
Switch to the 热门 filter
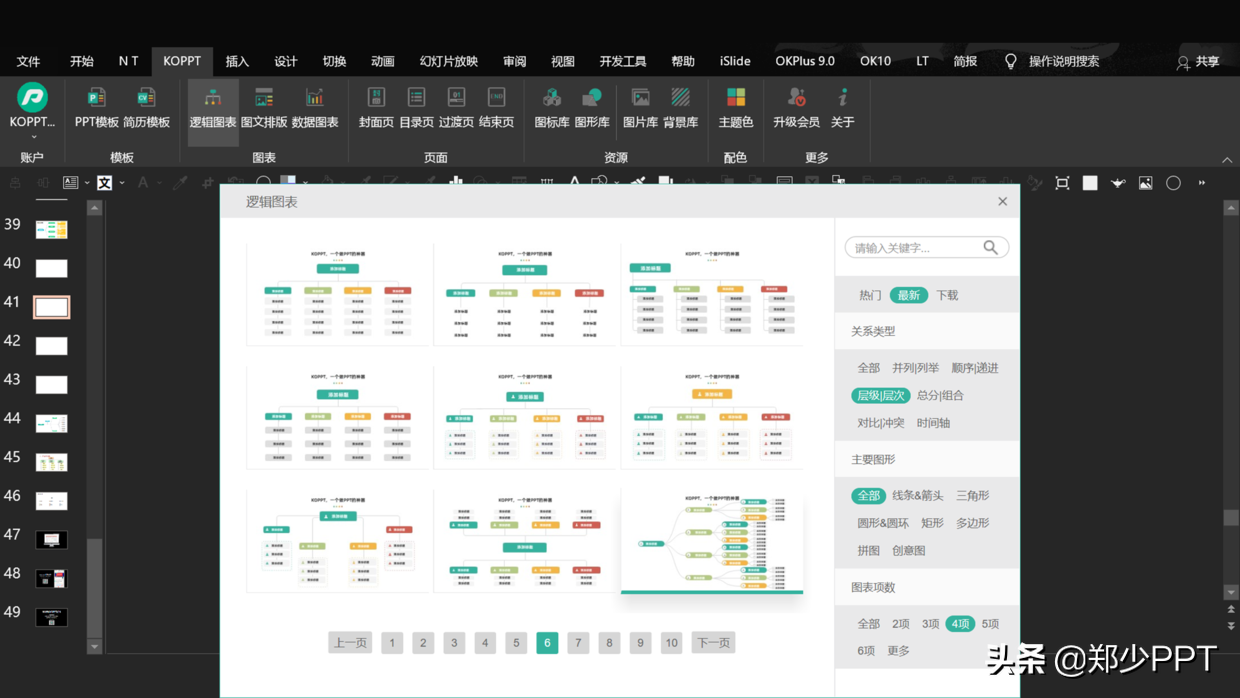click(870, 295)
